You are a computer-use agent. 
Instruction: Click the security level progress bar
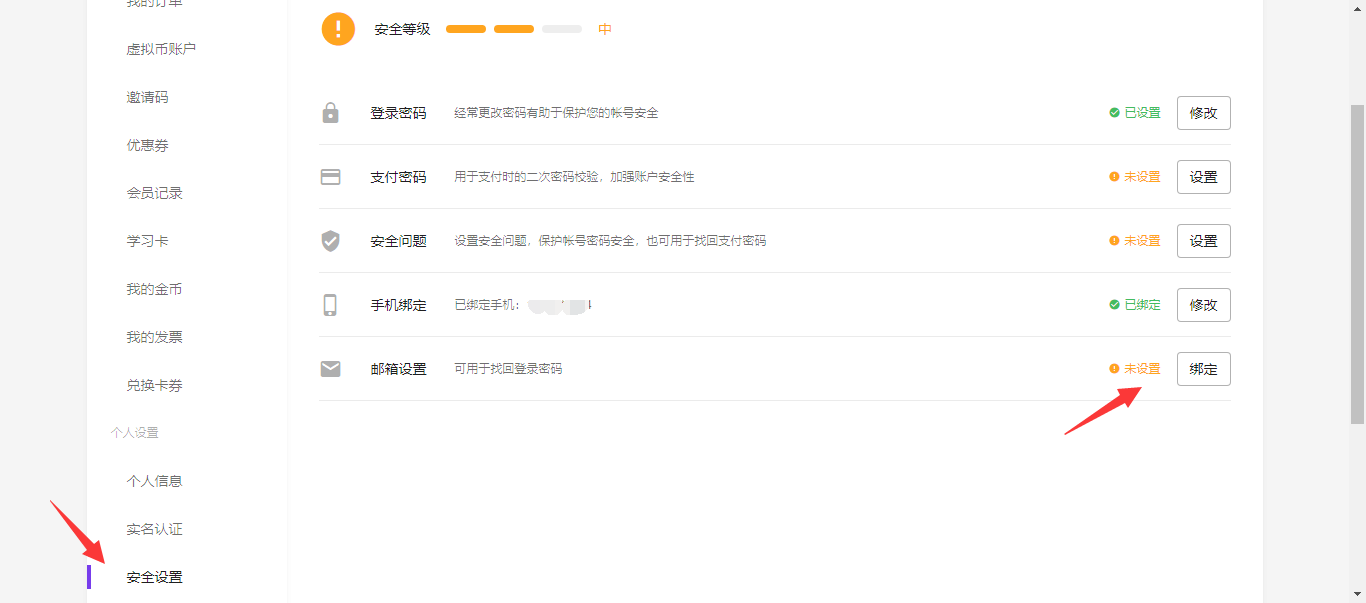click(x=513, y=29)
